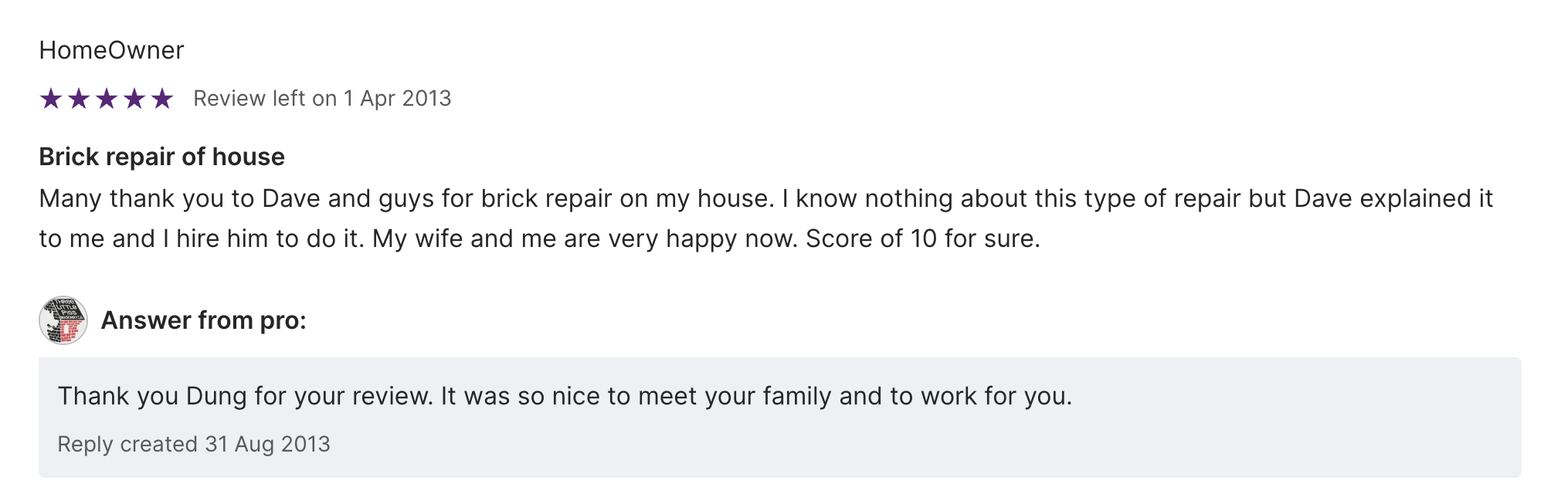The height and width of the screenshot is (494, 1568).
Task: Open the pro's round logo avatar
Action: tap(63, 320)
